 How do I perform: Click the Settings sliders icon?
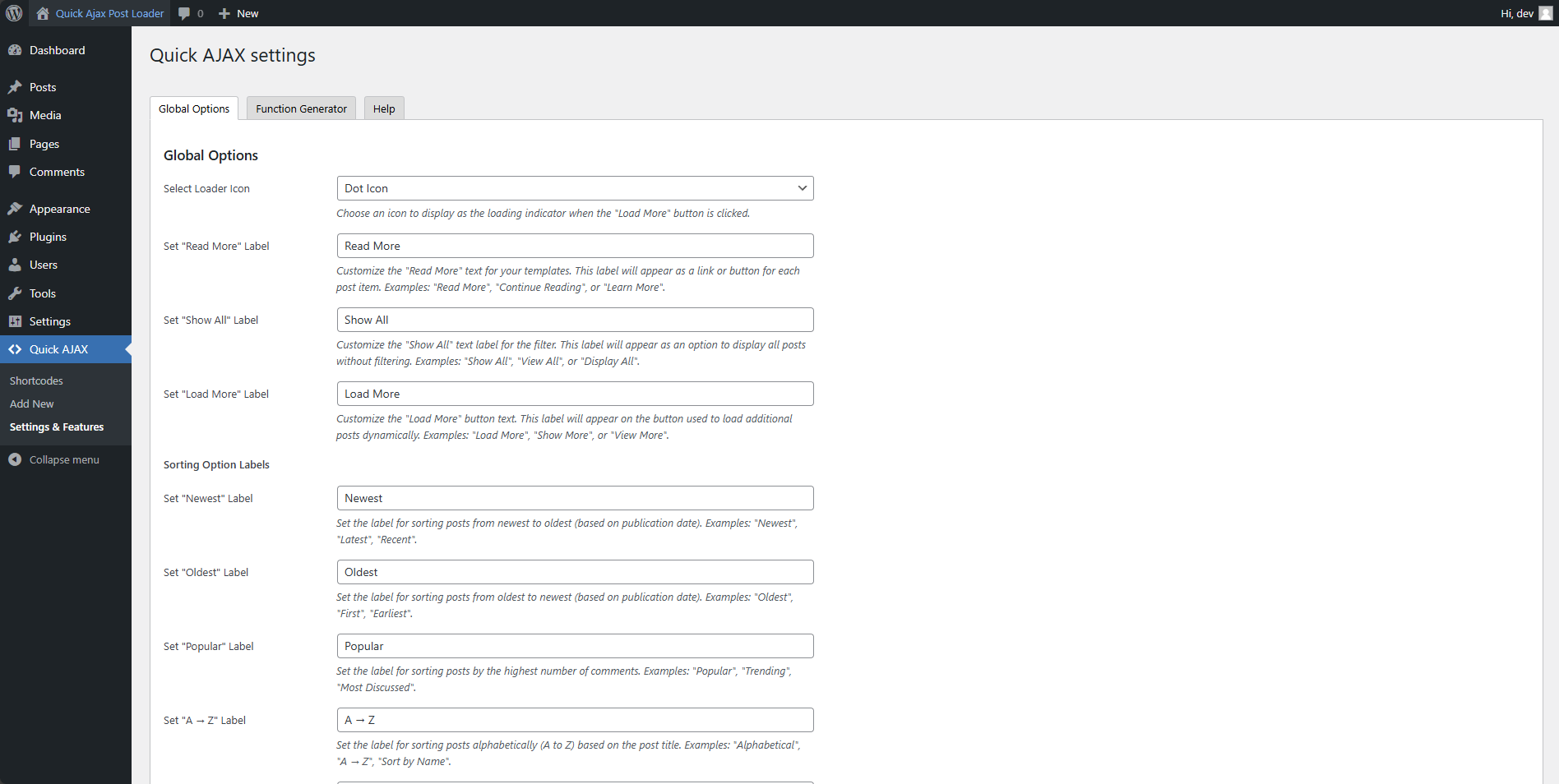15,321
